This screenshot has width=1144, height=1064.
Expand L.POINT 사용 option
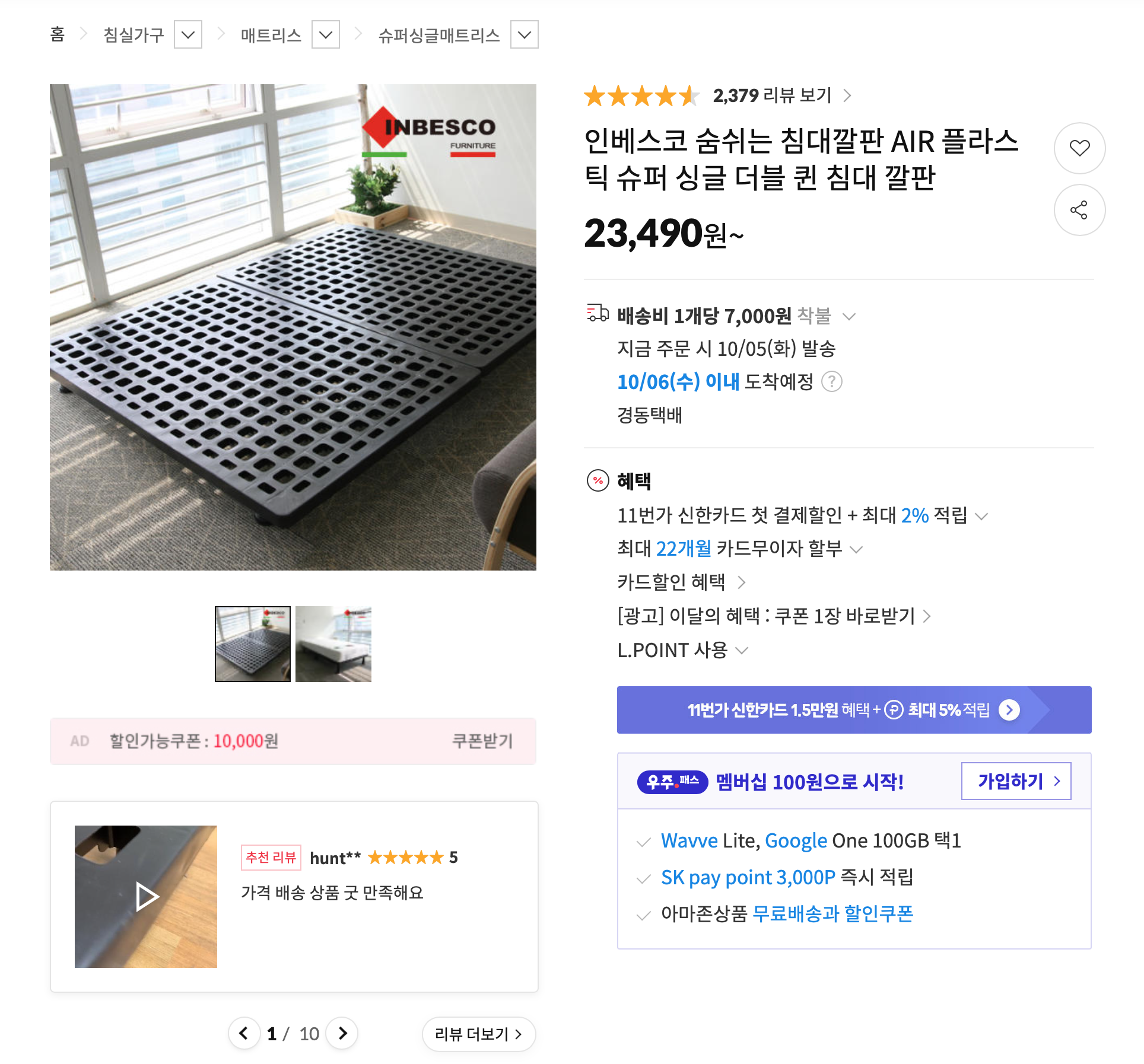pos(742,651)
